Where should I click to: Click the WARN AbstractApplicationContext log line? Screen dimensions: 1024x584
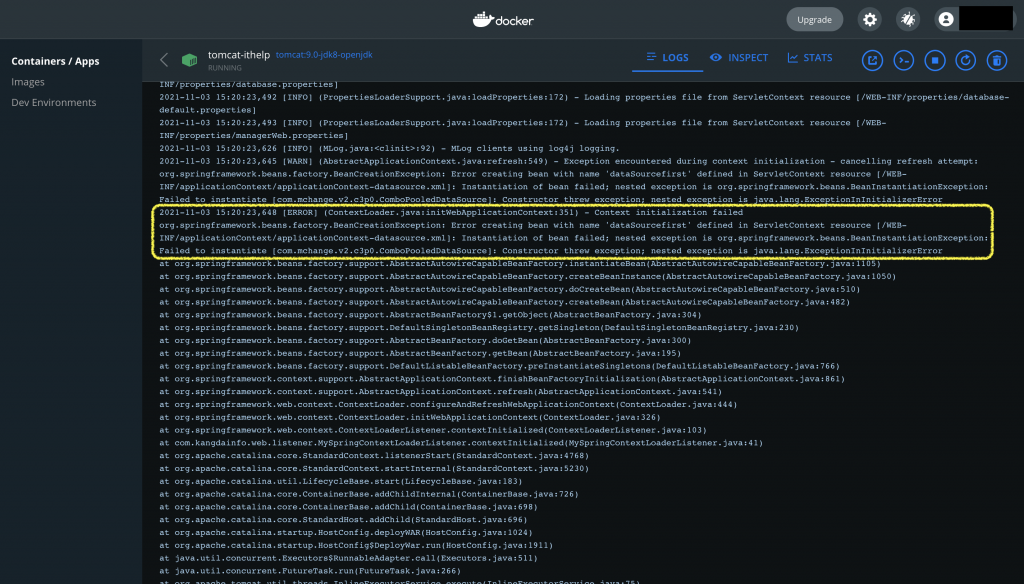coord(569,161)
